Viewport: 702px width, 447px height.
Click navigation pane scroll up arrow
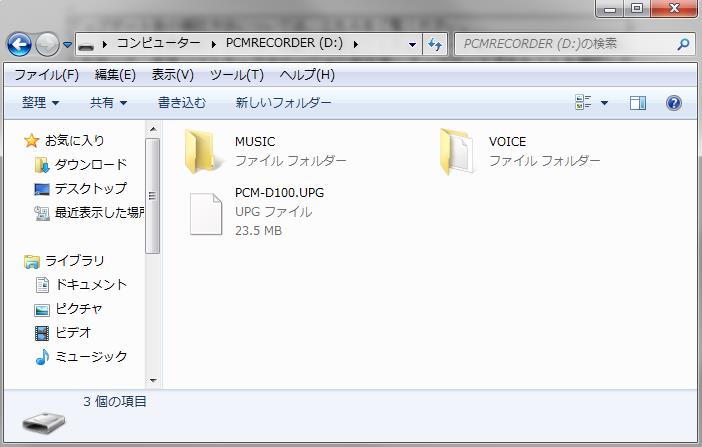click(x=153, y=129)
